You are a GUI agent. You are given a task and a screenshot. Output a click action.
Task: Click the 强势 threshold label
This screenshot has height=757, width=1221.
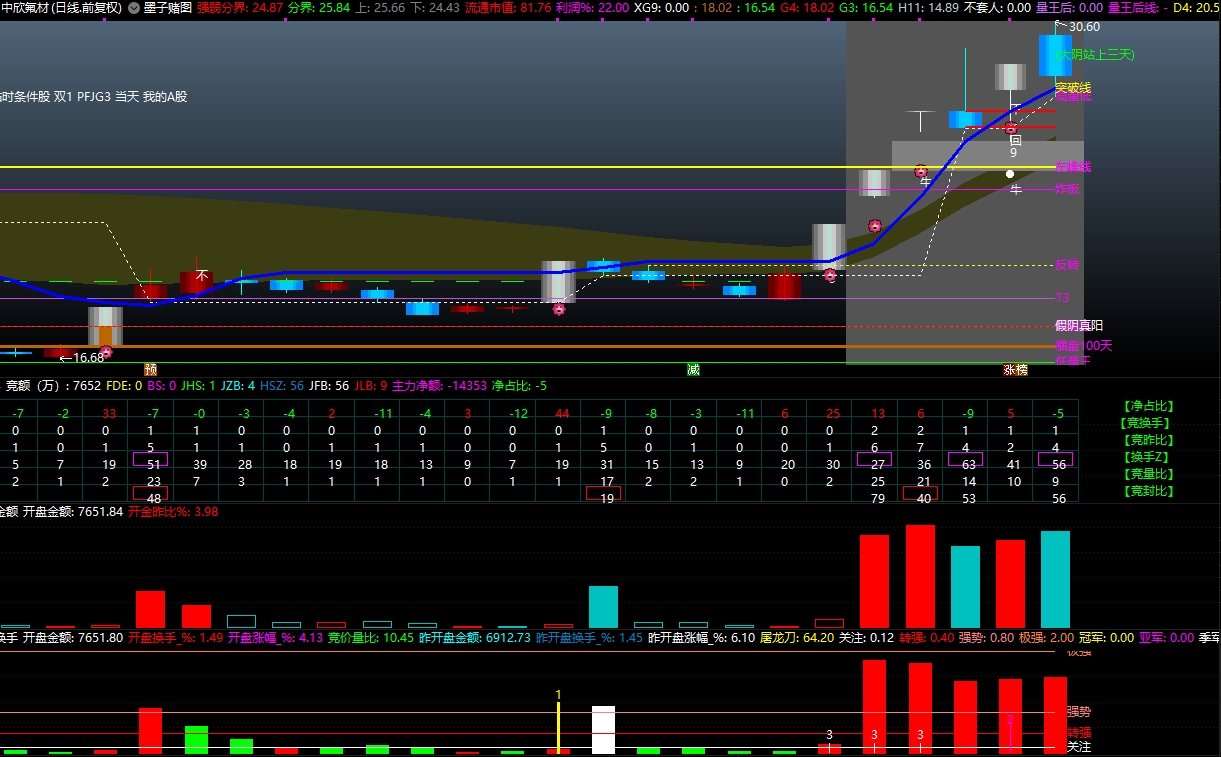click(x=1078, y=712)
